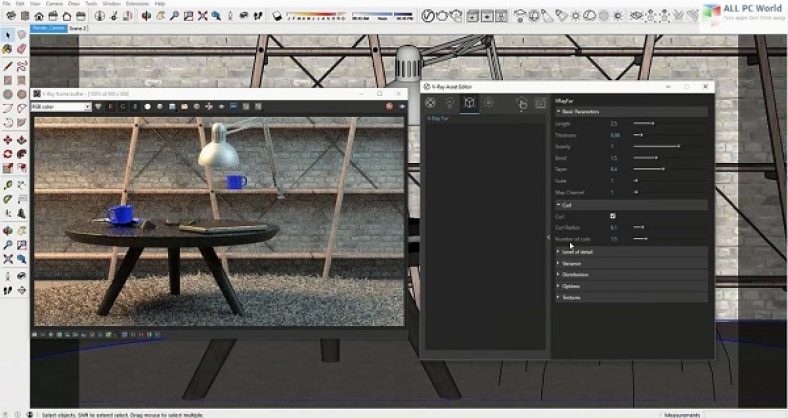
Task: Expand the Variance section
Action: [631, 263]
